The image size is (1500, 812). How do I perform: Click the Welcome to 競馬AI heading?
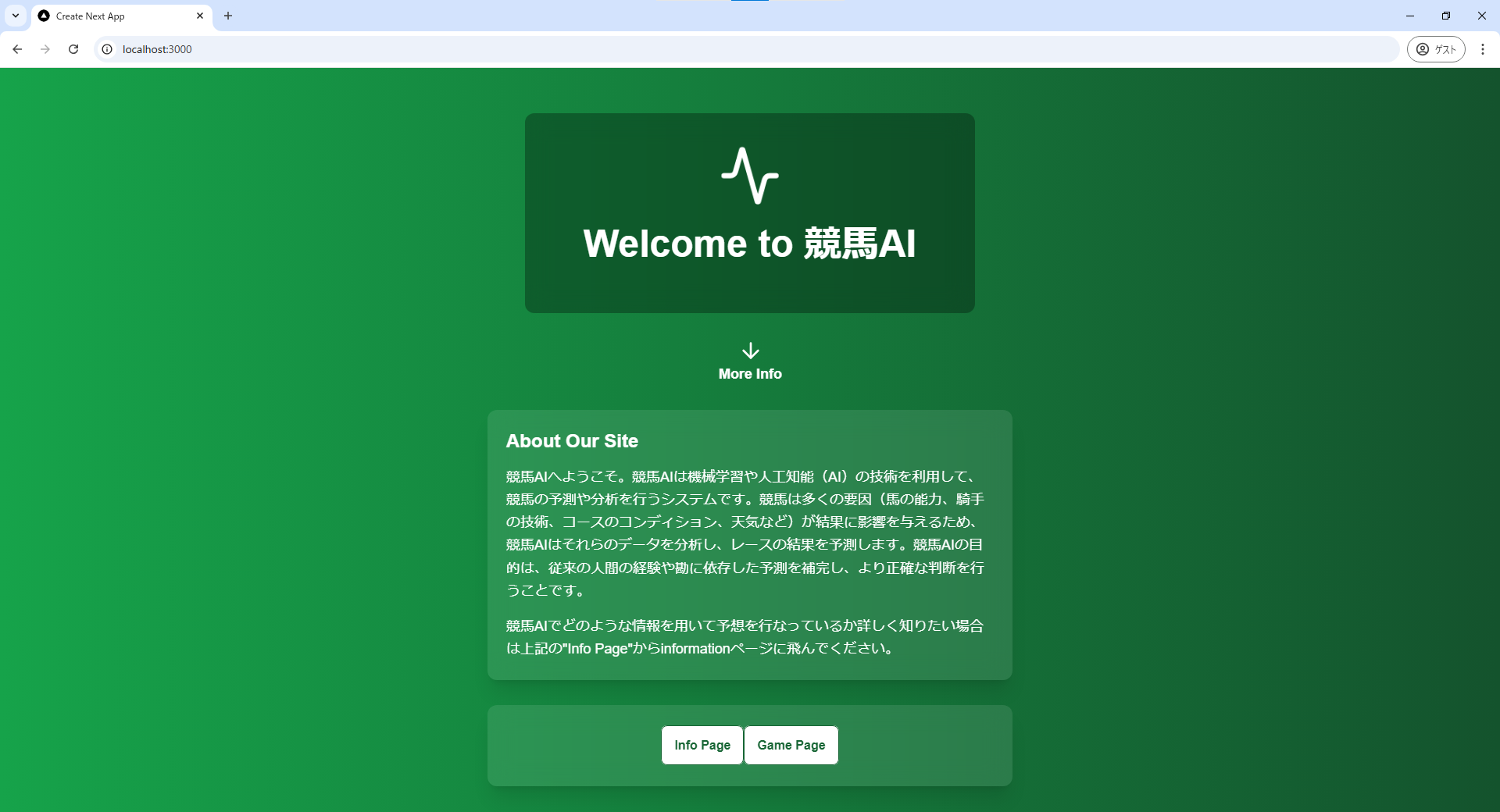click(749, 244)
